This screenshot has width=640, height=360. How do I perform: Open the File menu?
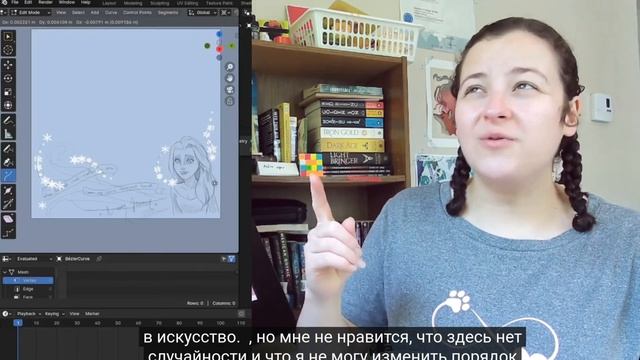(15, 2)
